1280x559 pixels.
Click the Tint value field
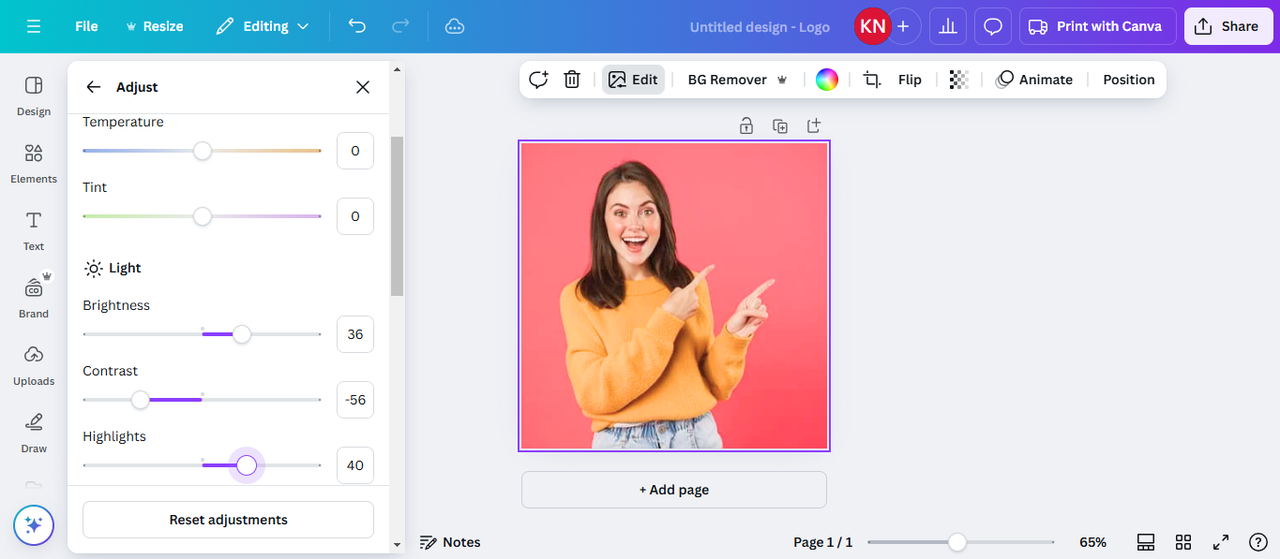coord(355,216)
